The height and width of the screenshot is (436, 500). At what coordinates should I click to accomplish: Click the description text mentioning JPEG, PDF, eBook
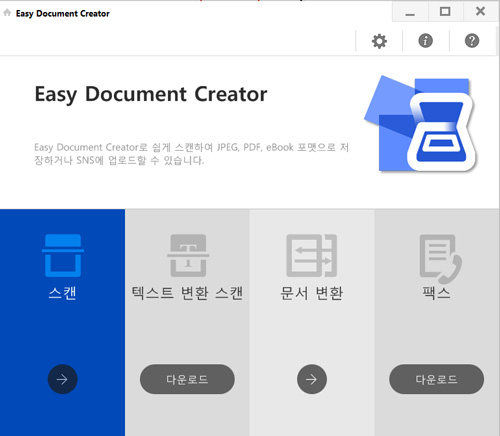coord(191,154)
